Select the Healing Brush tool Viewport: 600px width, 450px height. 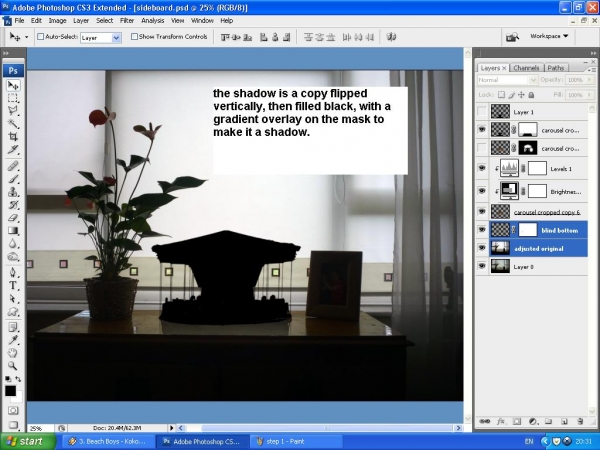pos(13,166)
